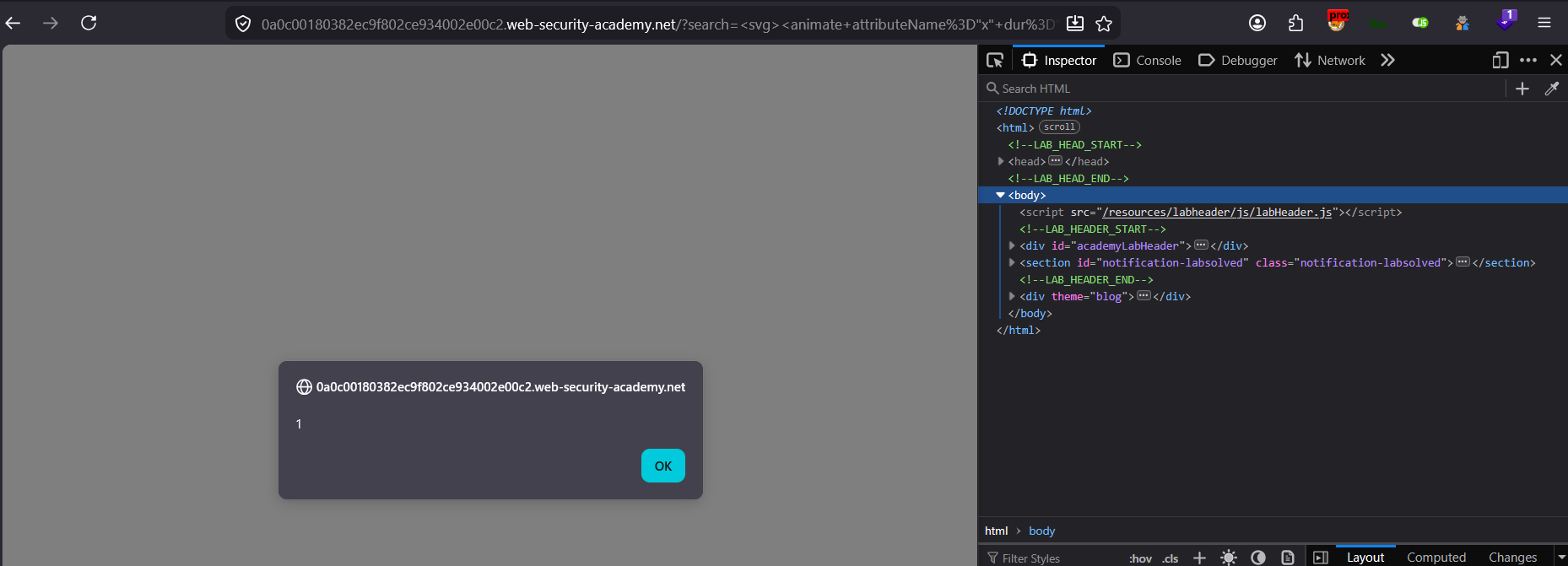Click the ellipsis badge in notification-labsolved section
Viewport: 1568px width, 566px height.
[1463, 261]
